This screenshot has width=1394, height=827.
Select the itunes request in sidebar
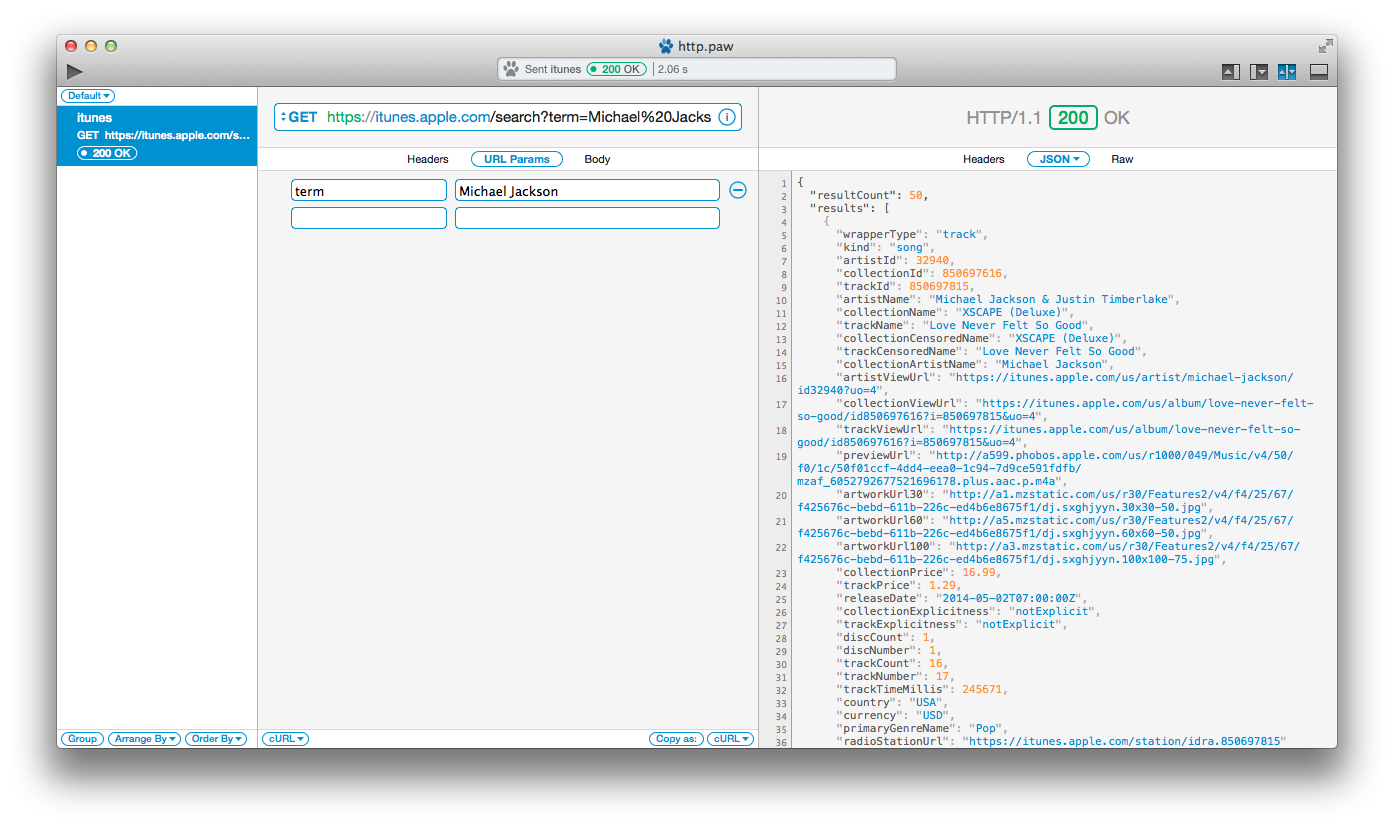point(157,135)
